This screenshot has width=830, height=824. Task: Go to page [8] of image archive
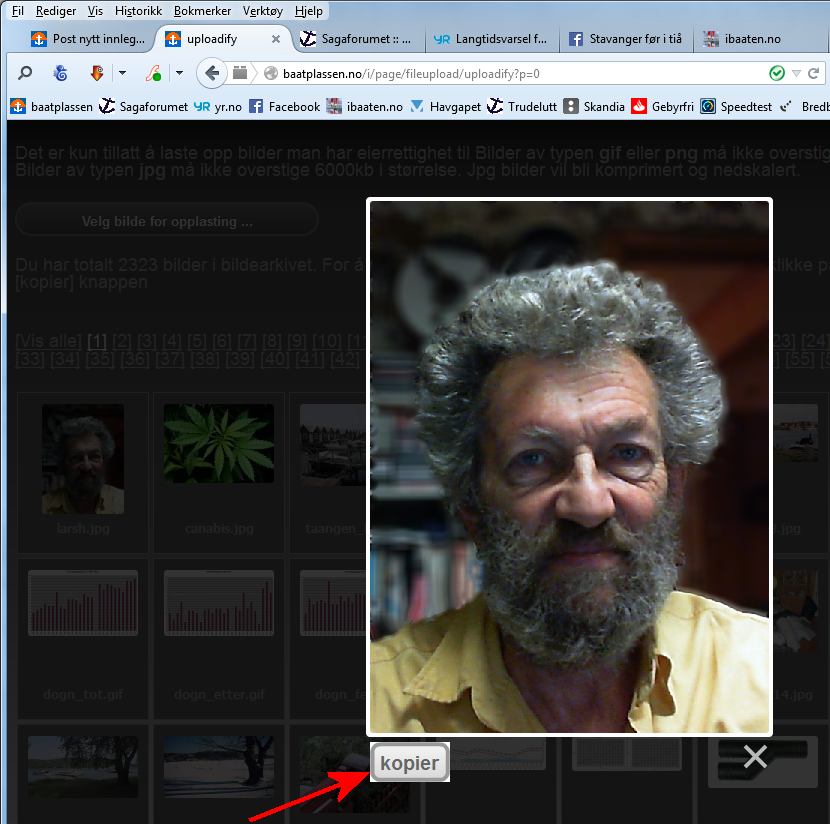click(x=272, y=341)
